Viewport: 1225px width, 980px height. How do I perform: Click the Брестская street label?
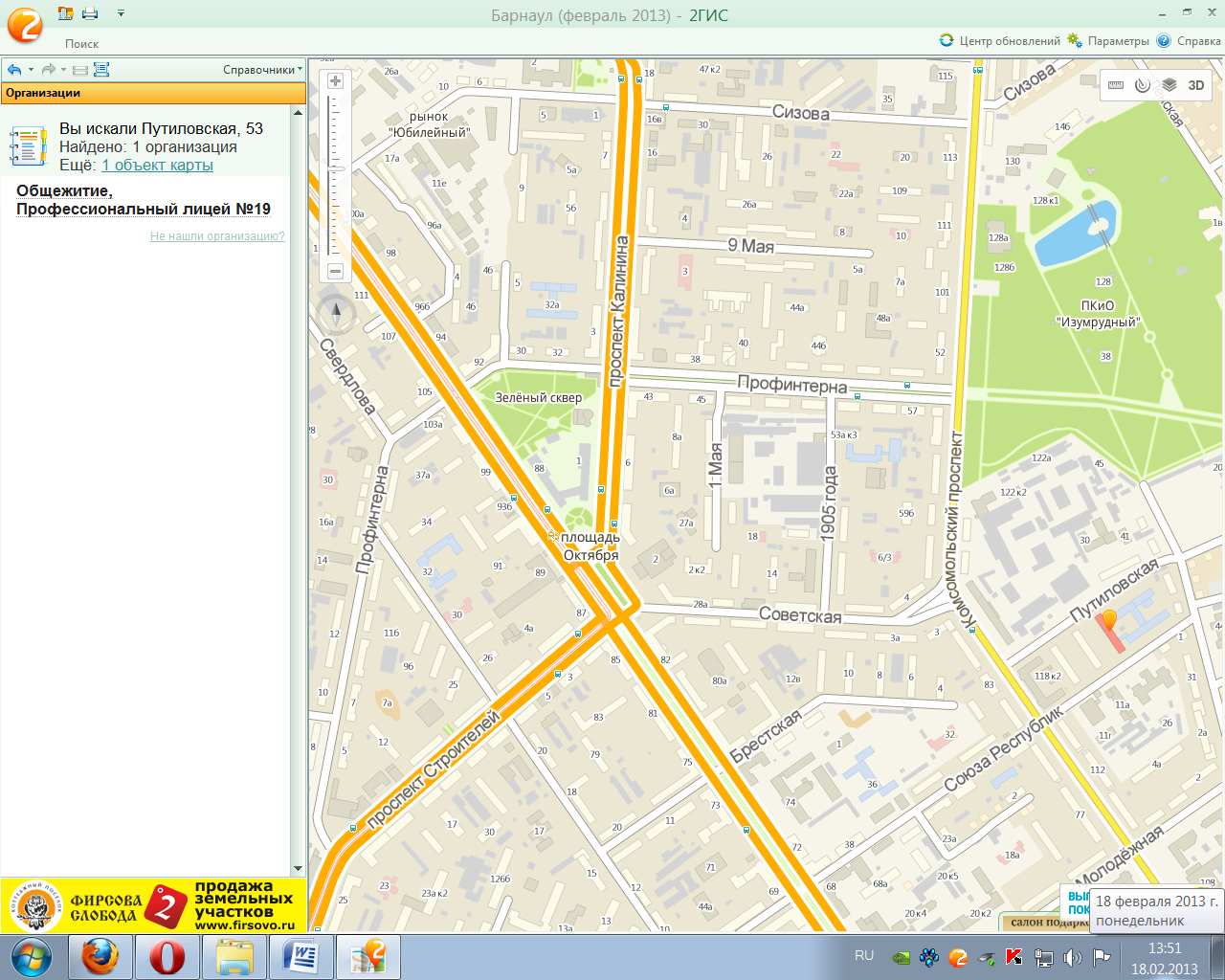pyautogui.click(x=766, y=737)
